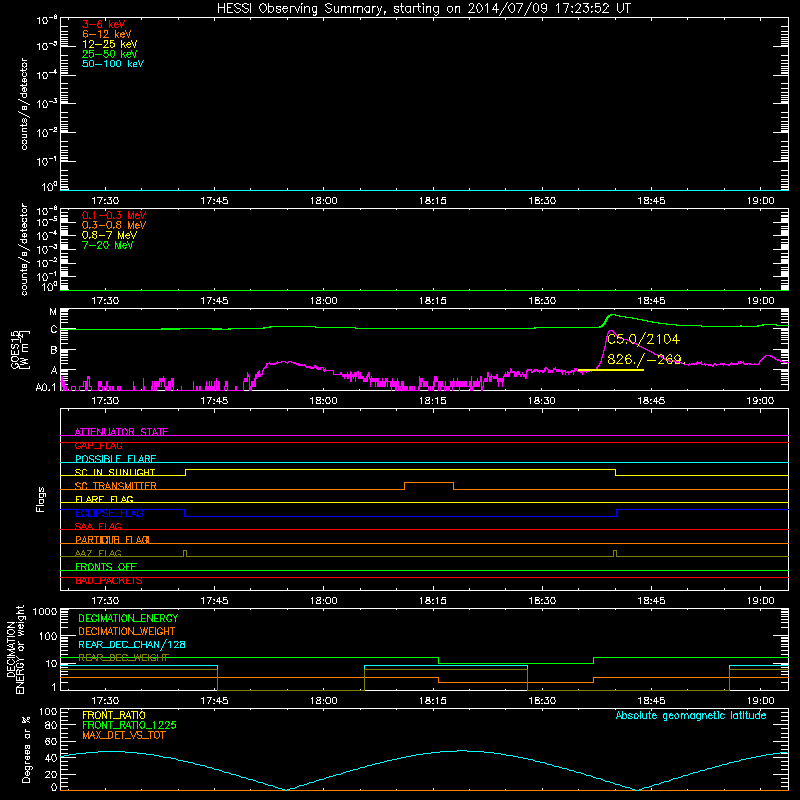Click the magenta GOES curve peak near 18:40
This screenshot has height=800, width=800.
[x=611, y=332]
